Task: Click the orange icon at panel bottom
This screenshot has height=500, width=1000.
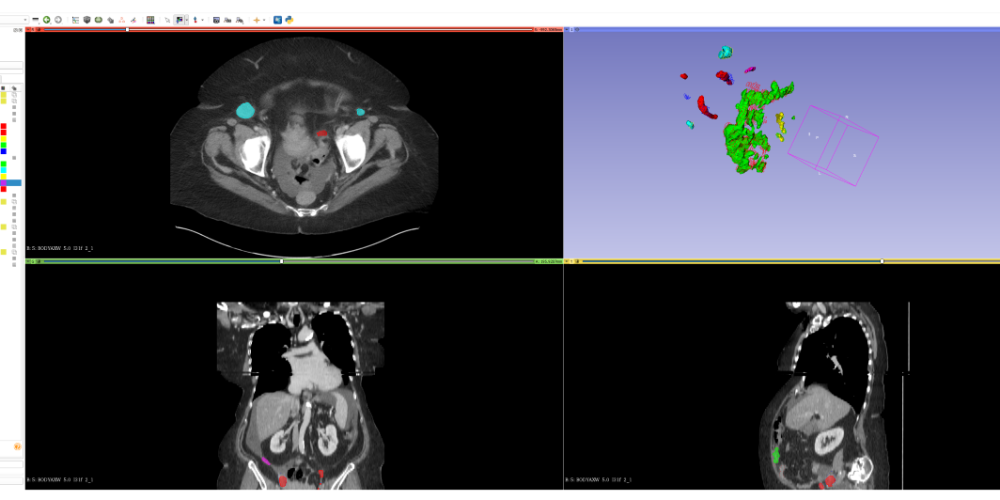Action: 17,446
